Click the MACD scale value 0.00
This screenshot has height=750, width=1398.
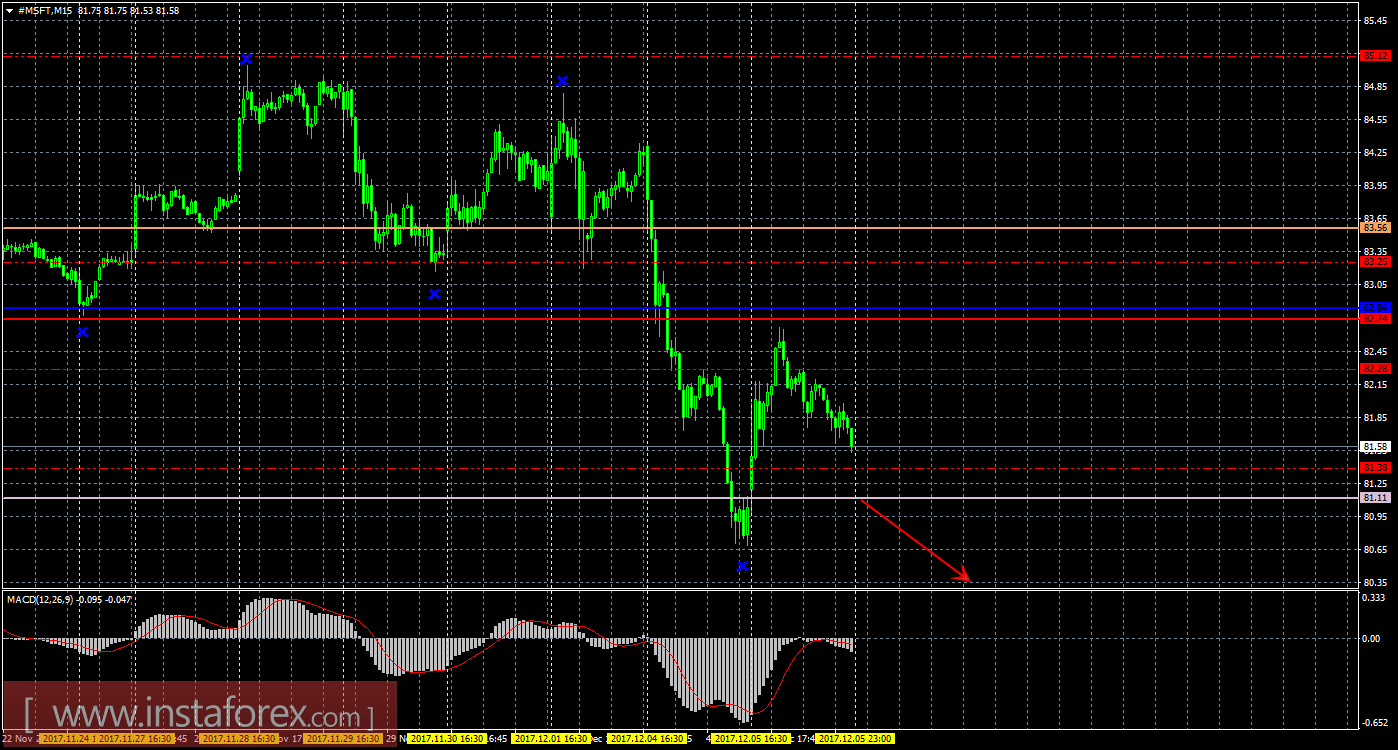coord(1372,638)
